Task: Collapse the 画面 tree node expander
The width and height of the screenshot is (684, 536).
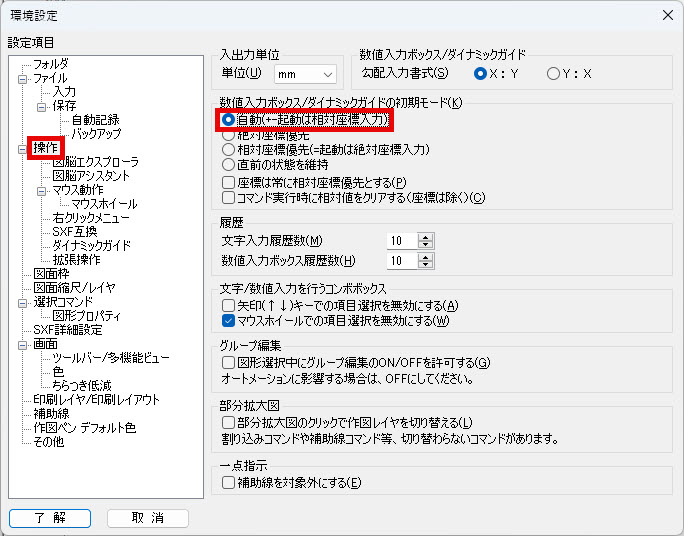Action: click(x=23, y=343)
